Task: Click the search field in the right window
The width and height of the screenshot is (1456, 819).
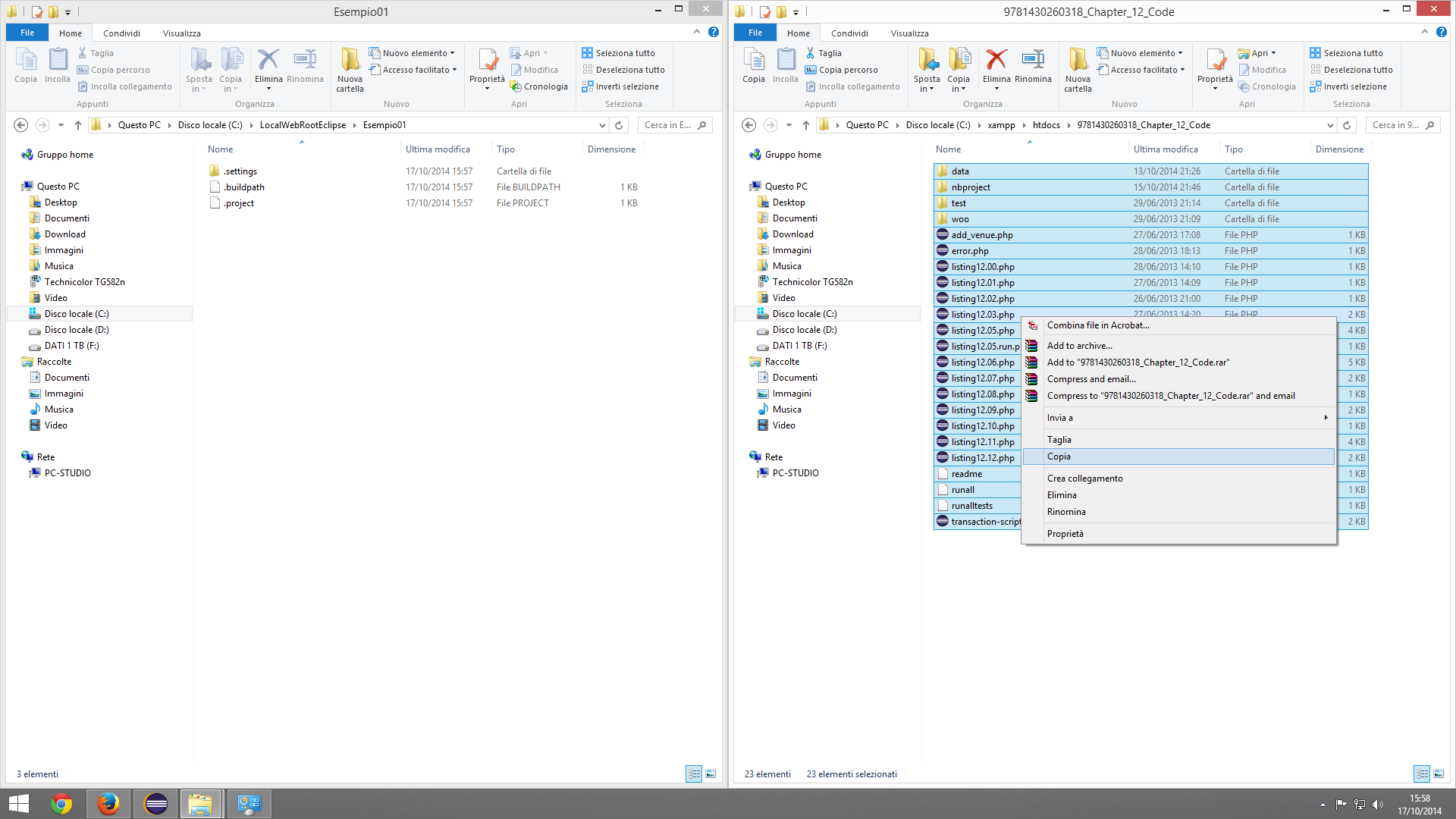Action: [x=1396, y=125]
